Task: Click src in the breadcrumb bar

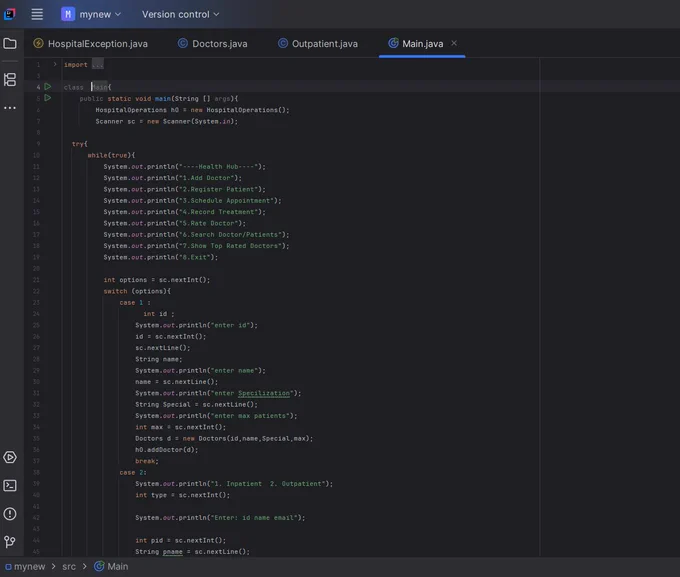Action: 69,567
